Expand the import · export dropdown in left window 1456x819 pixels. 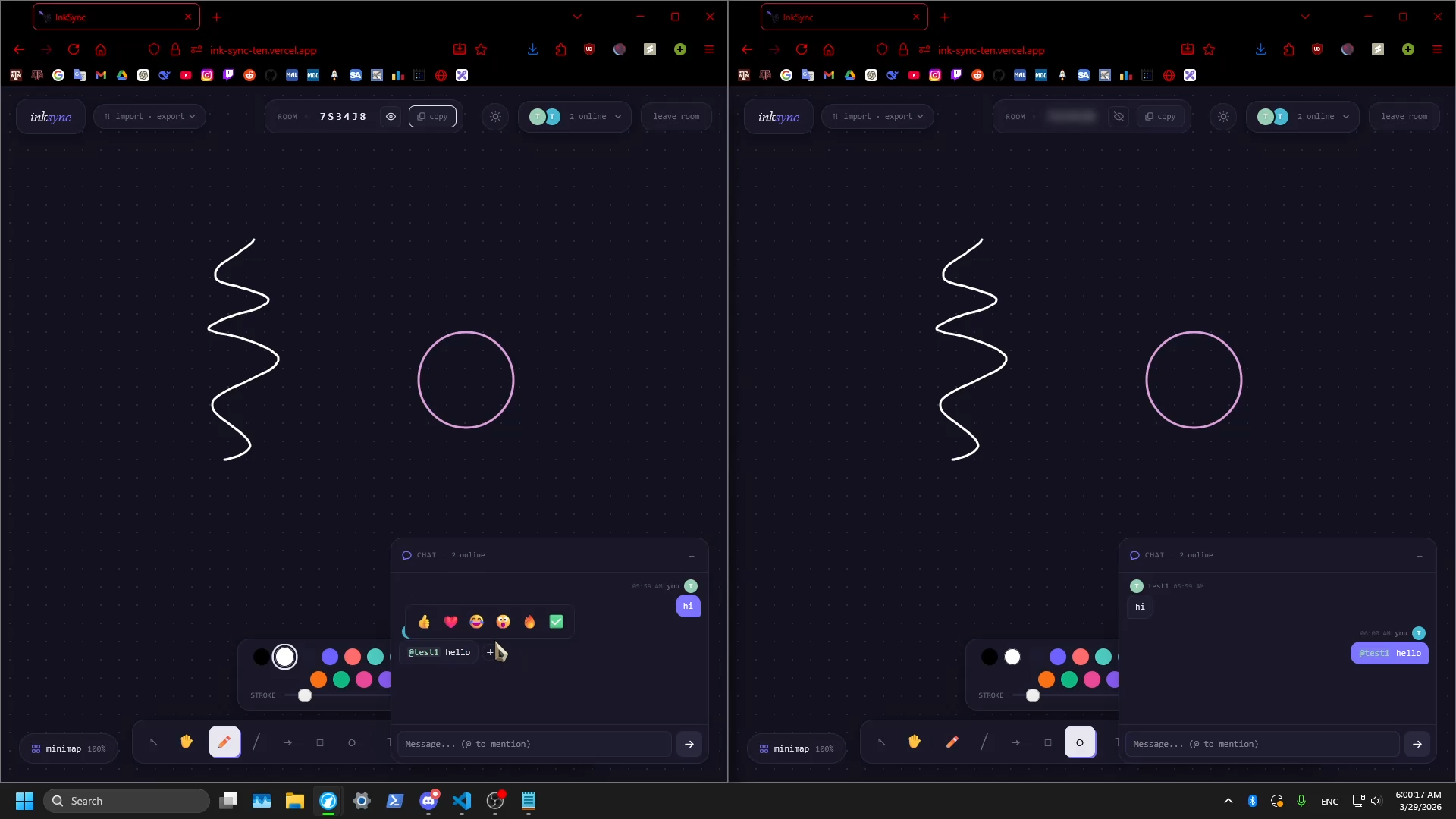click(x=149, y=117)
